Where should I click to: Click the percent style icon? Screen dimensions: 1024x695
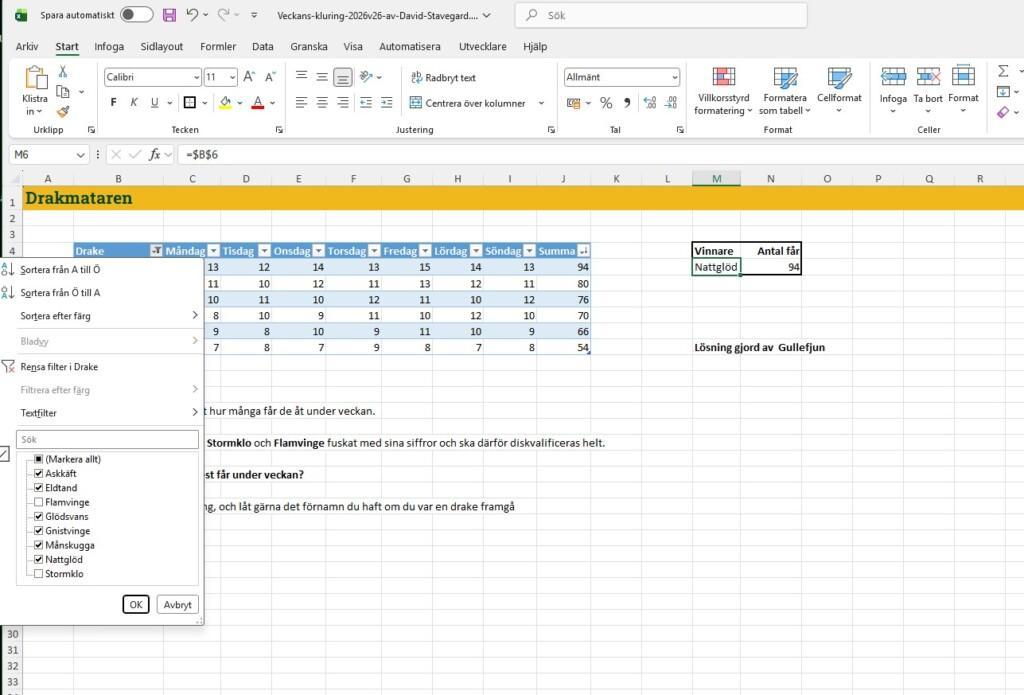tap(606, 103)
